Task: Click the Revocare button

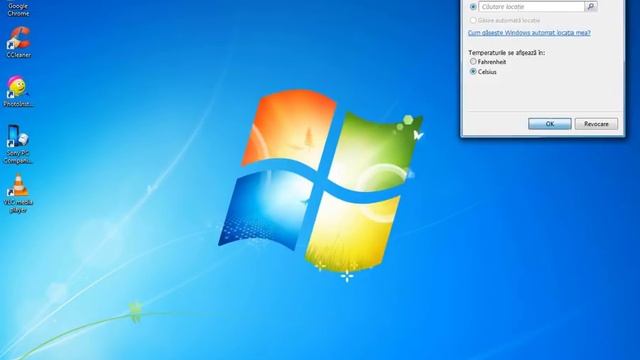Action: click(x=596, y=124)
